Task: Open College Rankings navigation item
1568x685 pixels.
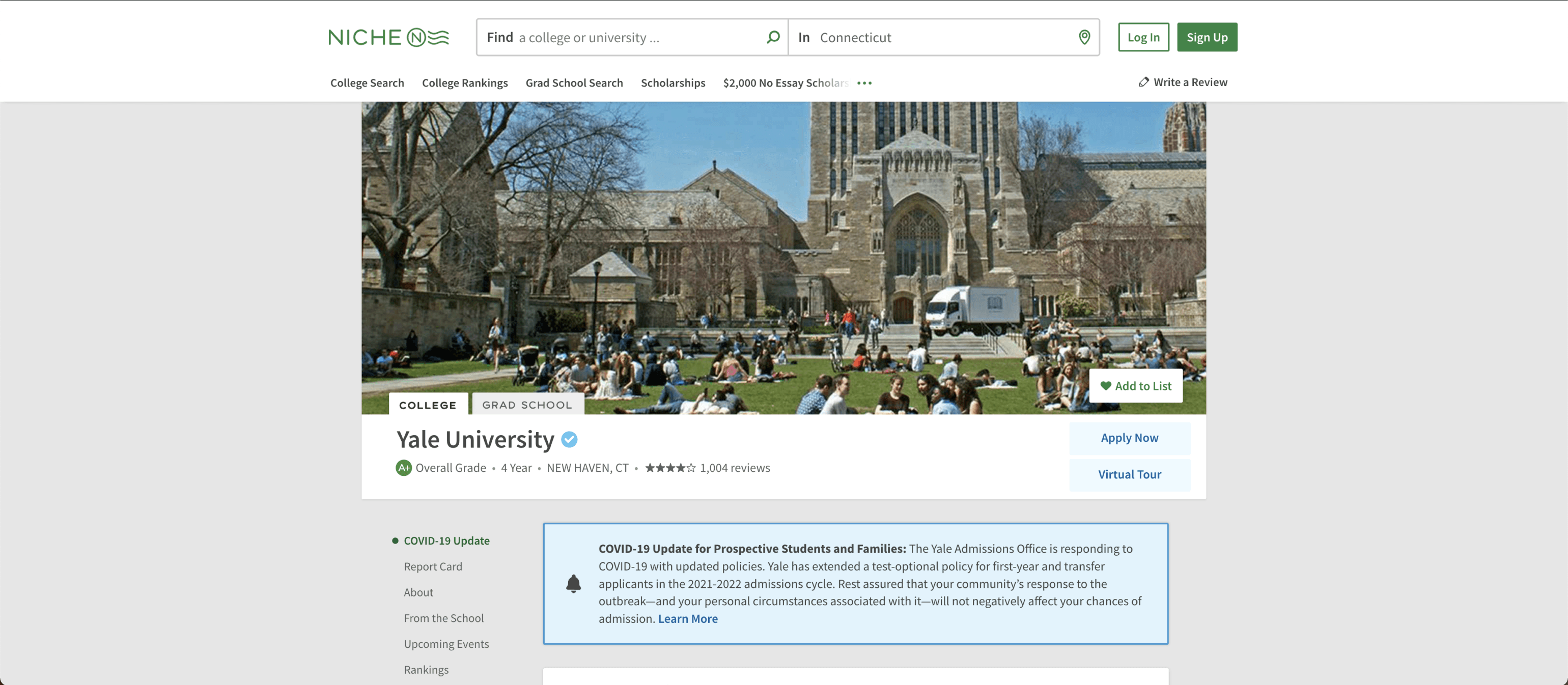Action: 464,83
